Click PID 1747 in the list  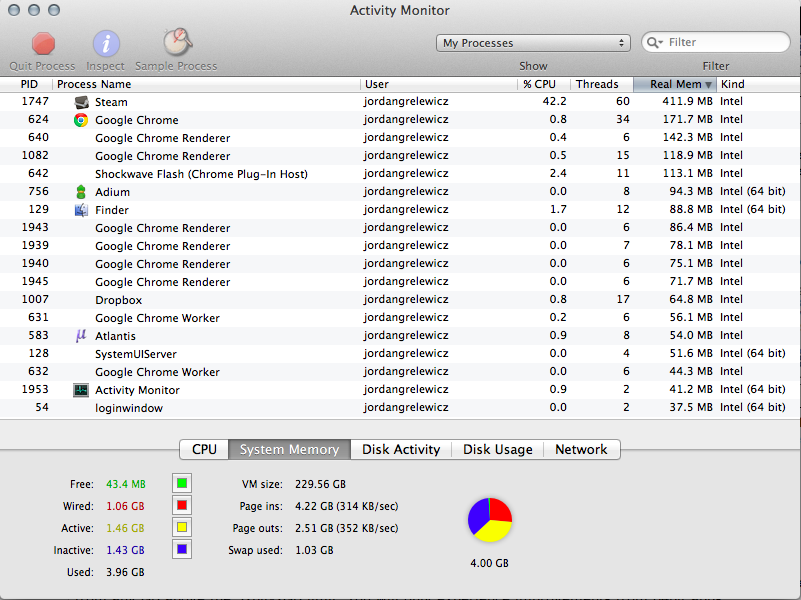(x=35, y=102)
